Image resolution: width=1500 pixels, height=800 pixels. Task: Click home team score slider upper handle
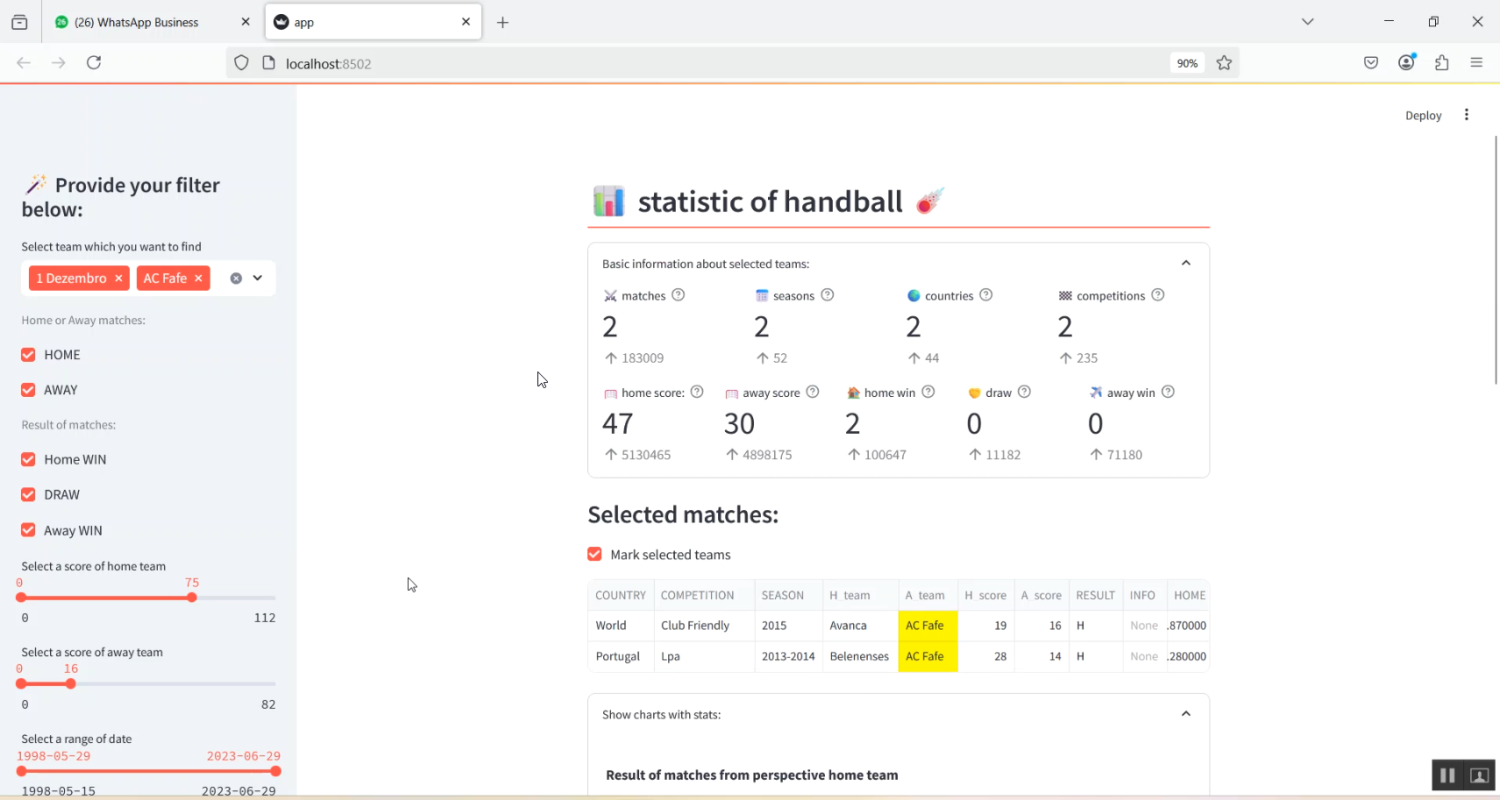[x=192, y=597]
